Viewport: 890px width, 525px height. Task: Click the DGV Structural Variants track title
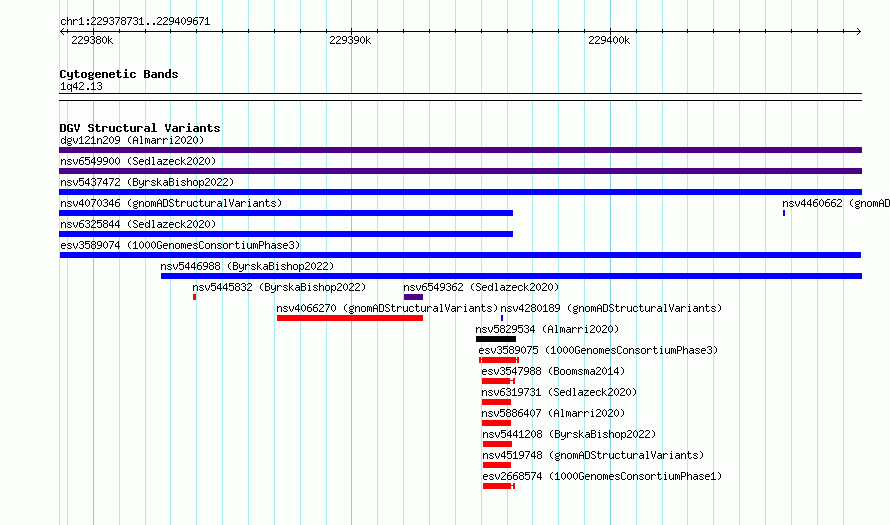click(x=140, y=128)
